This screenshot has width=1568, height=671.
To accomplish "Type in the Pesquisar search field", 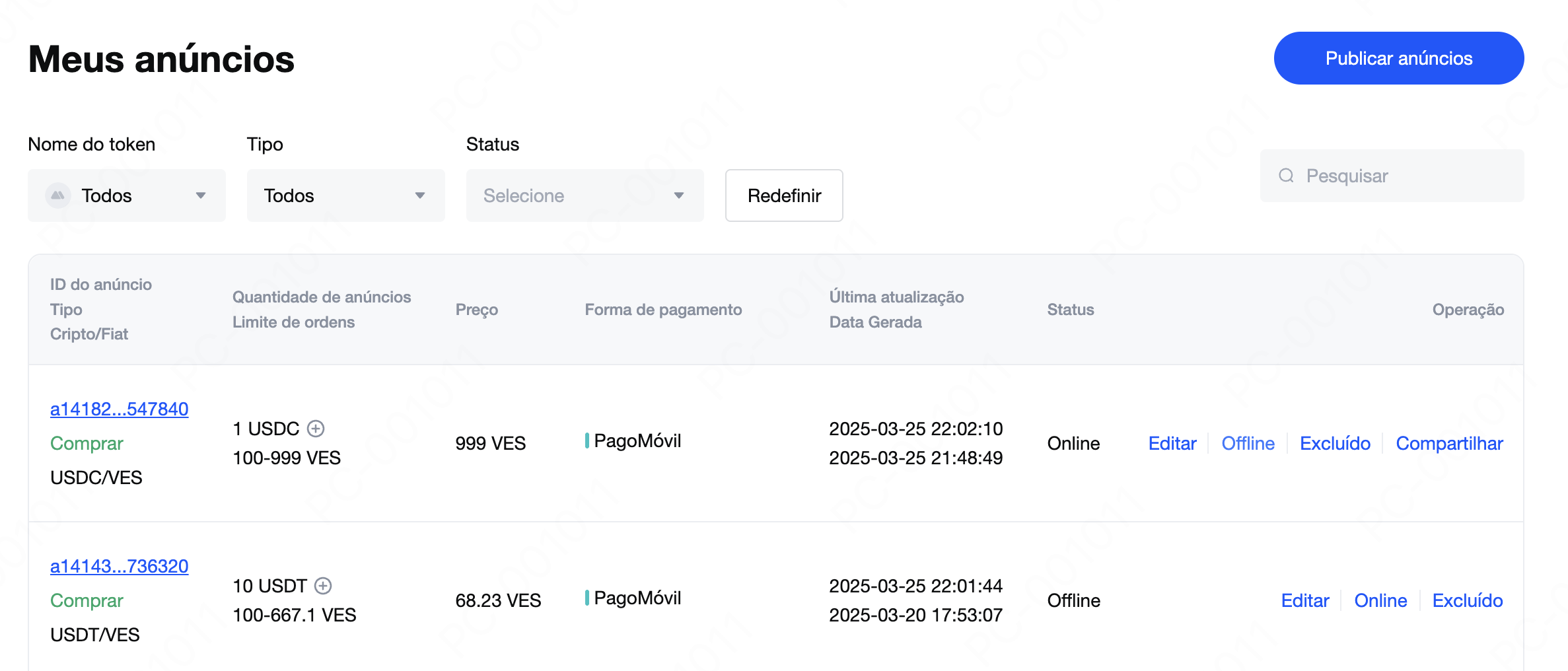I will tap(1407, 176).
